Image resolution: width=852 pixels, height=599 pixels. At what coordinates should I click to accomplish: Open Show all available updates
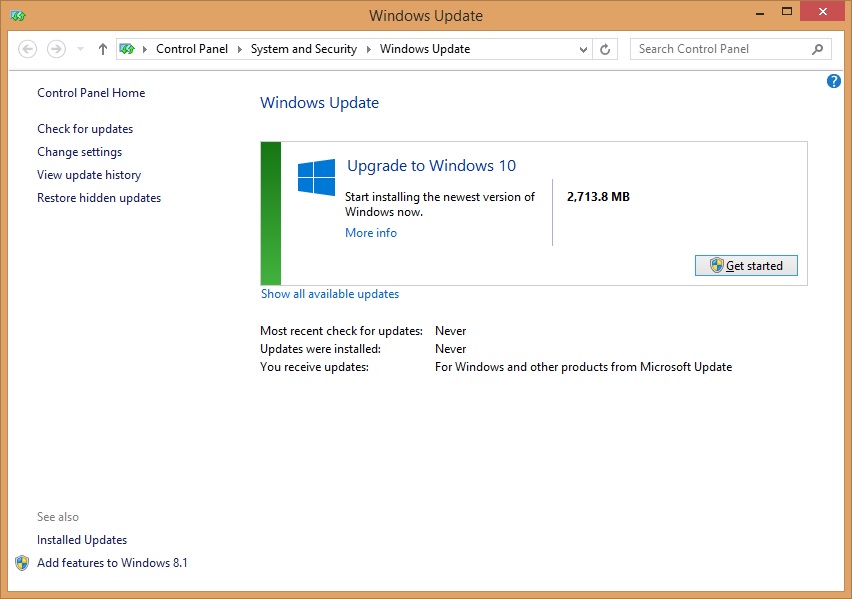330,294
